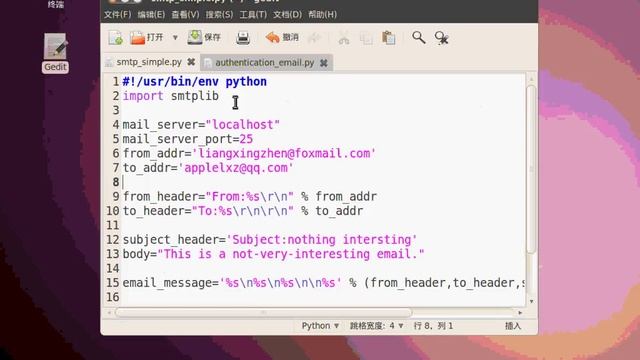Screen dimensions: 640x360
Task: Open search with the magnifier icon
Action: point(418,38)
